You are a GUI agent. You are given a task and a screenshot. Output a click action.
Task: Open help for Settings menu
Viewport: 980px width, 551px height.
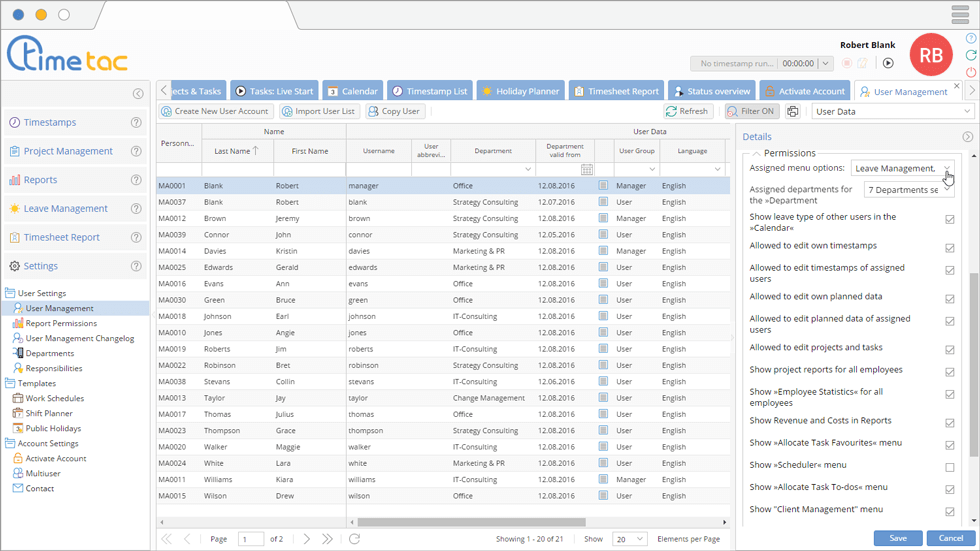(136, 266)
